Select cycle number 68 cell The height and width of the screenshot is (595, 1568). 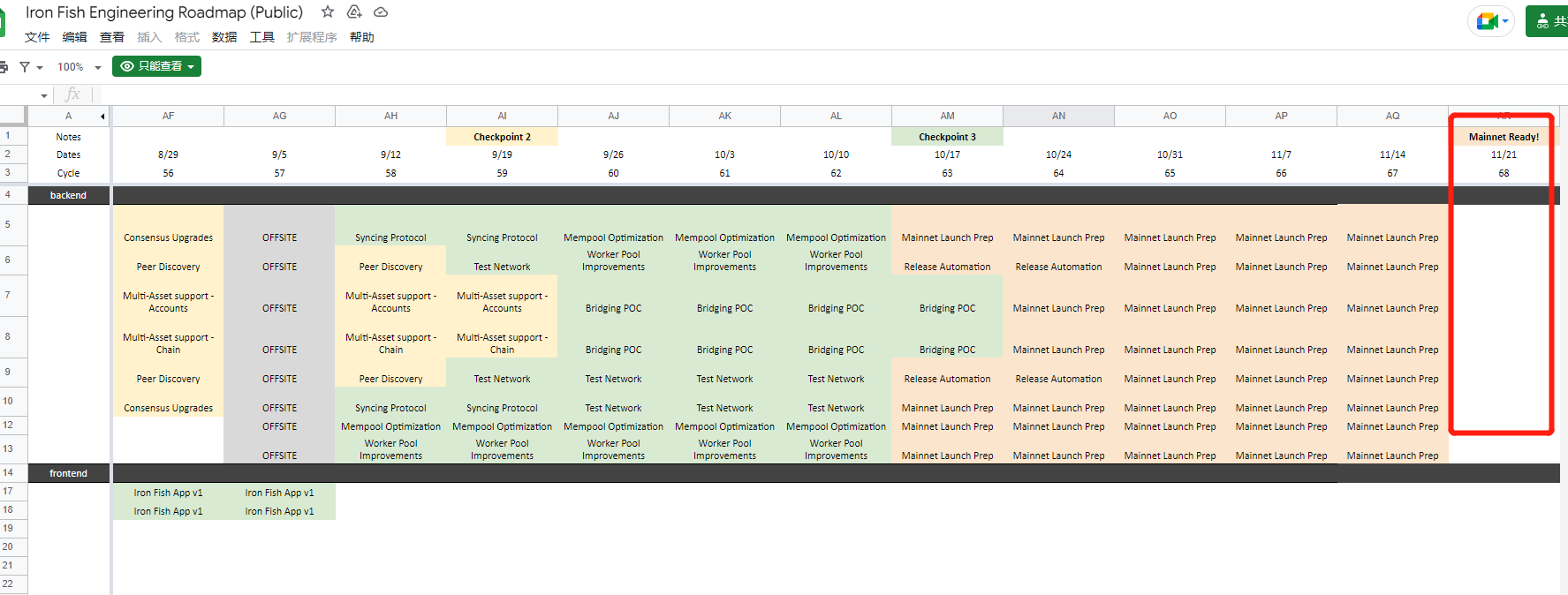pos(1504,173)
